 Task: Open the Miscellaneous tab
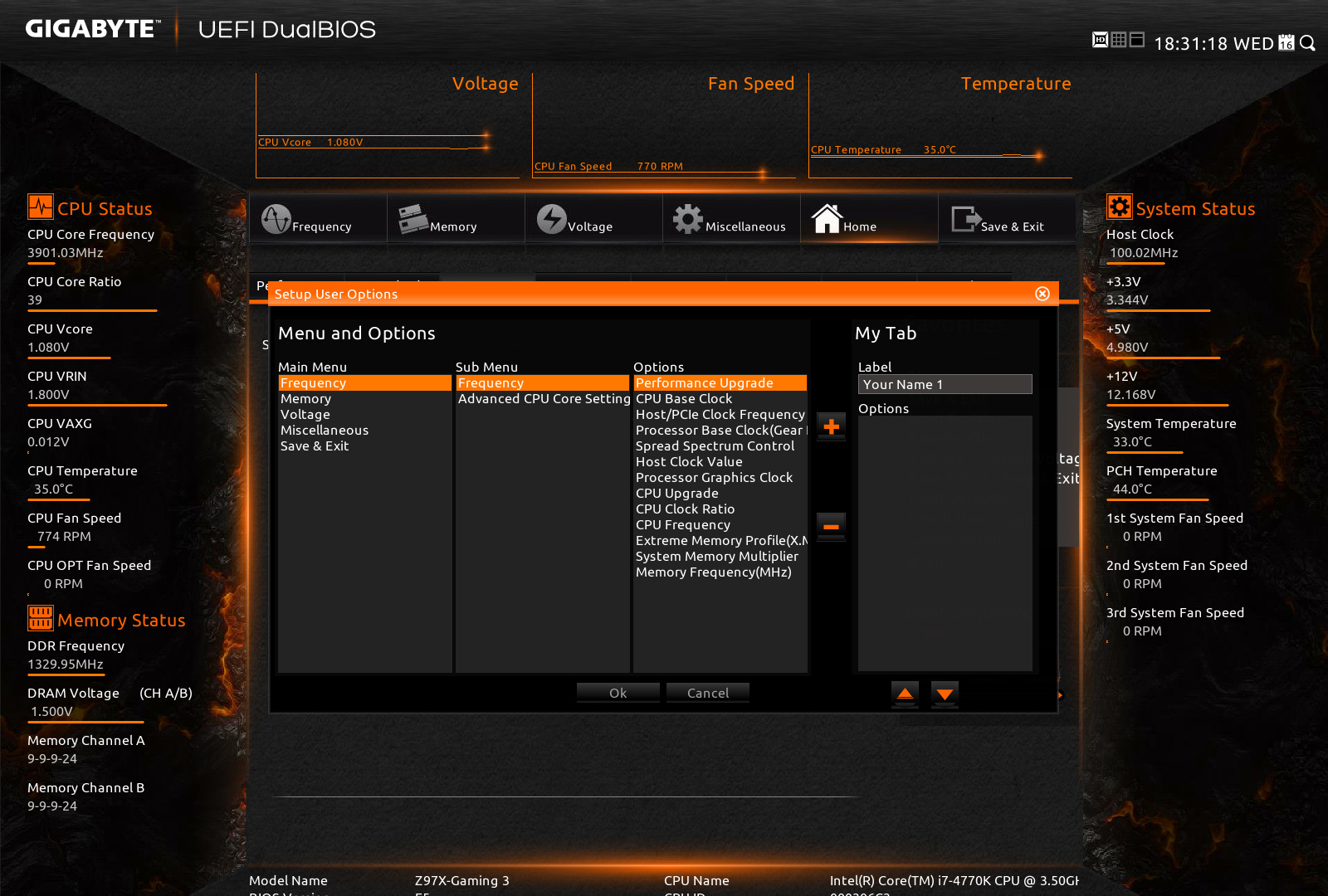731,219
